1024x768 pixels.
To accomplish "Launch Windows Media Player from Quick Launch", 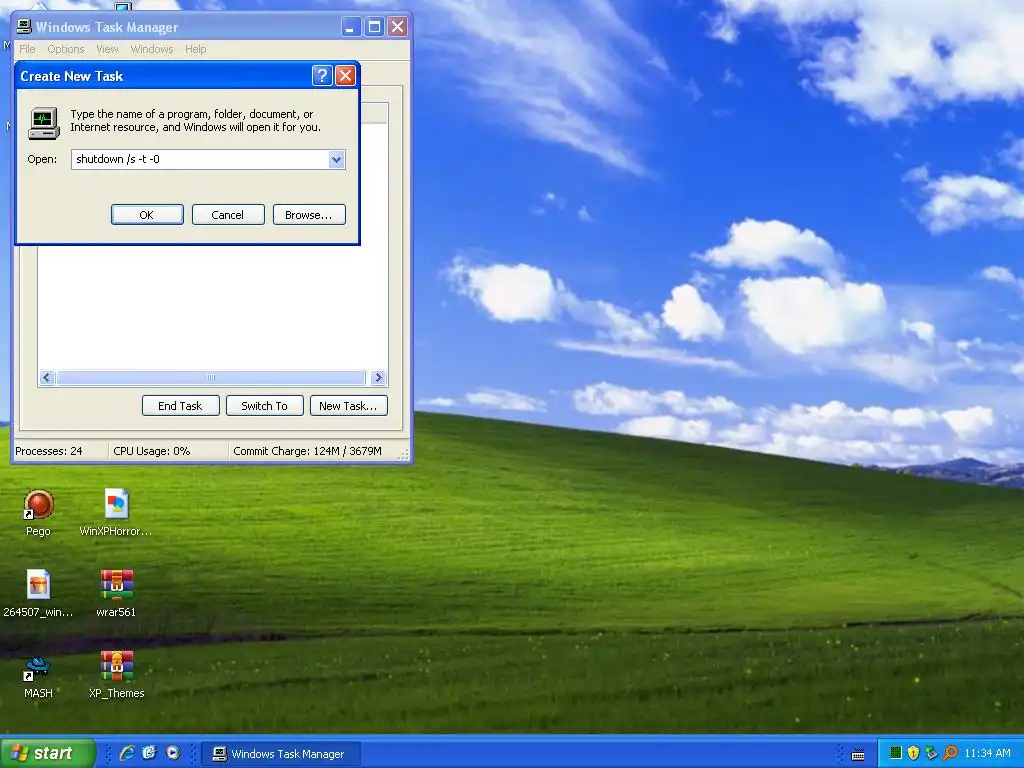I will pyautogui.click(x=172, y=753).
